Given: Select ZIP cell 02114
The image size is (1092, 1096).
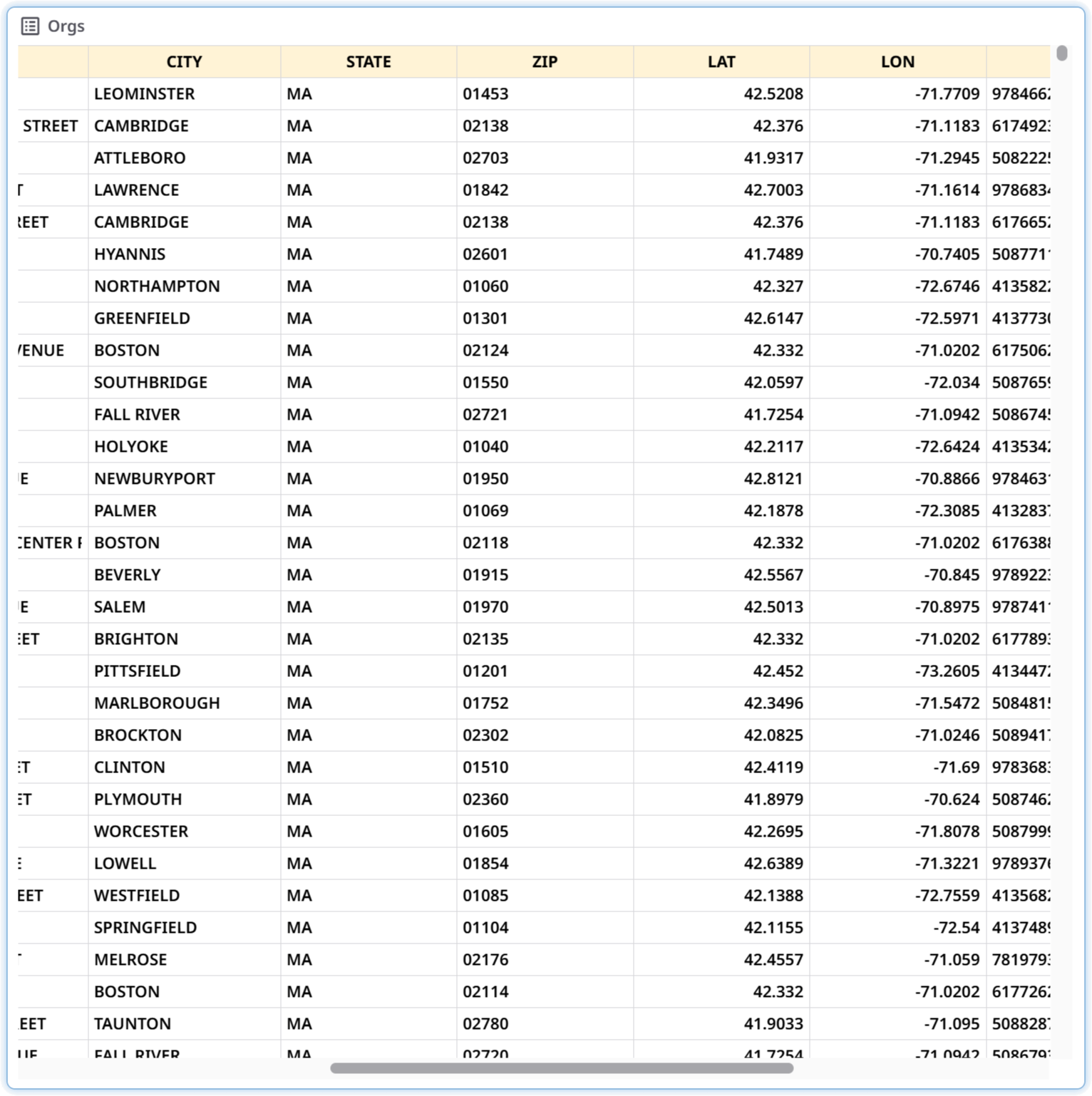Looking at the screenshot, I should (545, 992).
